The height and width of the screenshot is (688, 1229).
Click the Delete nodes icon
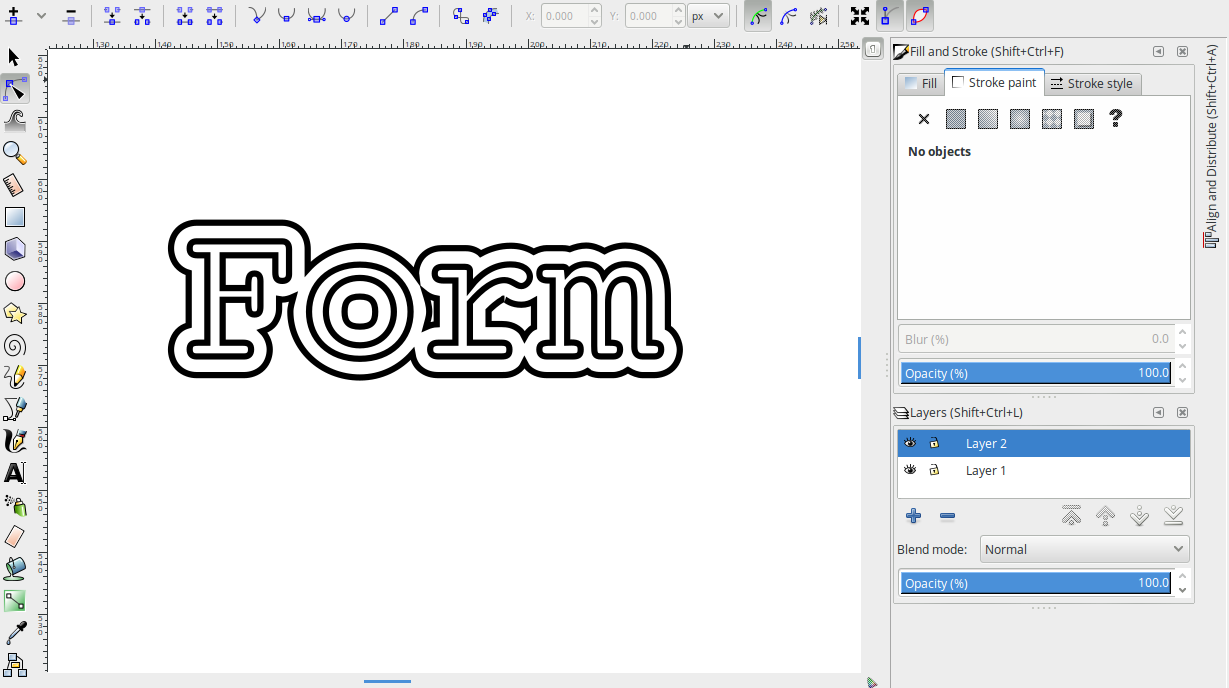tap(70, 16)
